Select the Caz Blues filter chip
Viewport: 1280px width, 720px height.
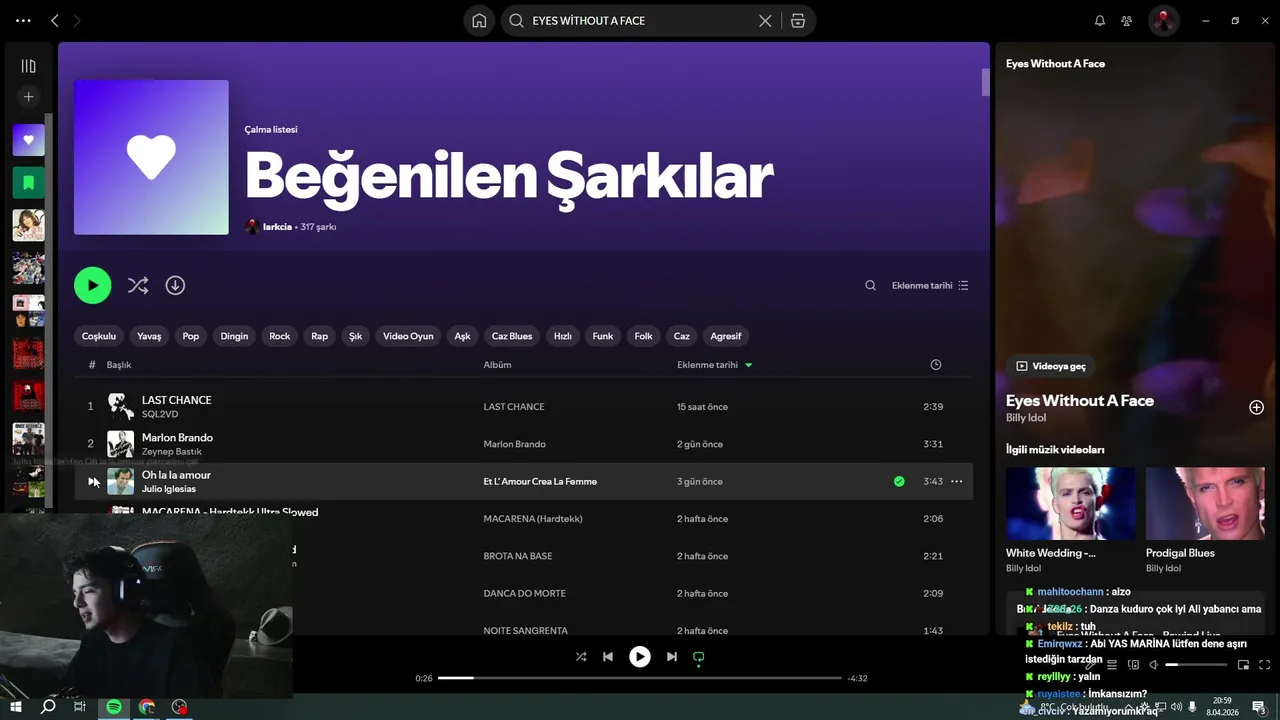tap(512, 336)
